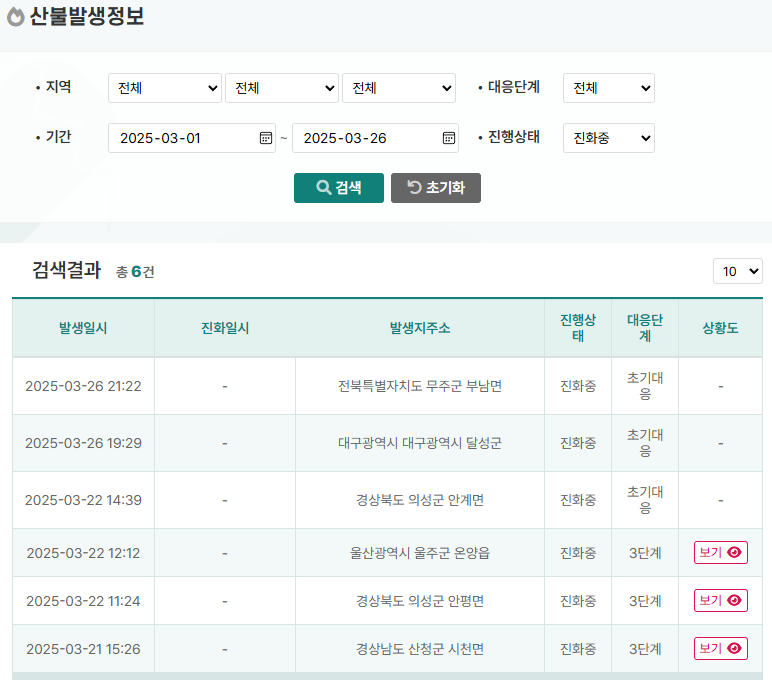This screenshot has height=680, width=772.
Task: Select row 2025-03-22 14:39
Action: click(x=387, y=500)
